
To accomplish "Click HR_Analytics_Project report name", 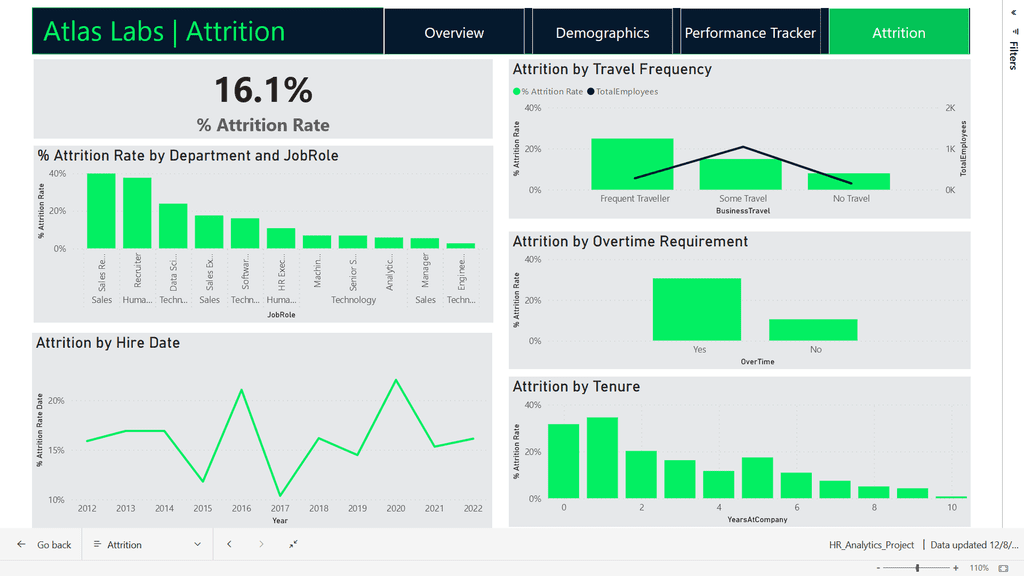I will [x=871, y=545].
